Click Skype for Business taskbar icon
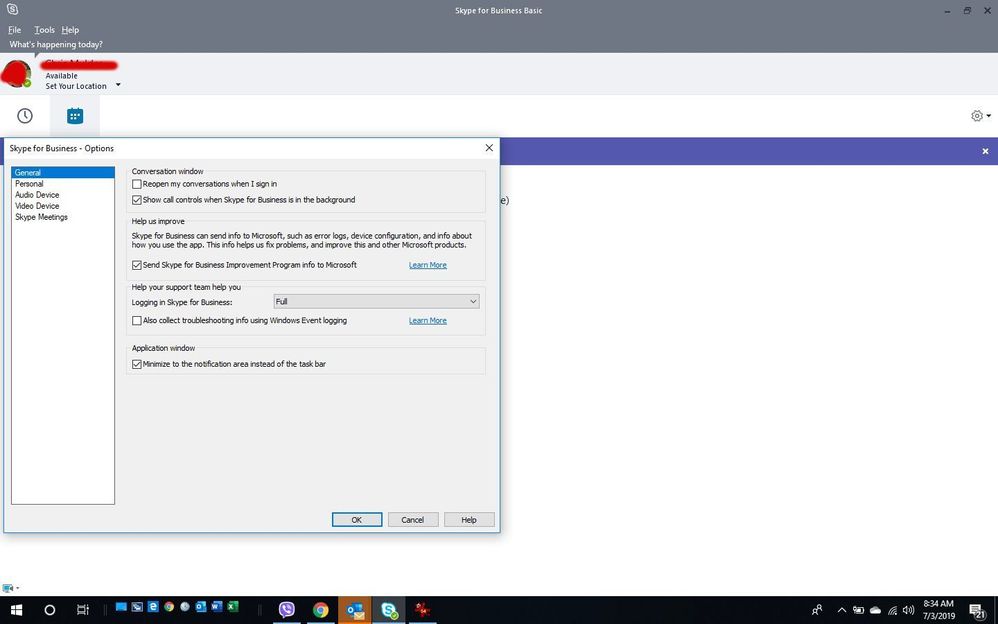This screenshot has width=998, height=624. pyautogui.click(x=389, y=610)
